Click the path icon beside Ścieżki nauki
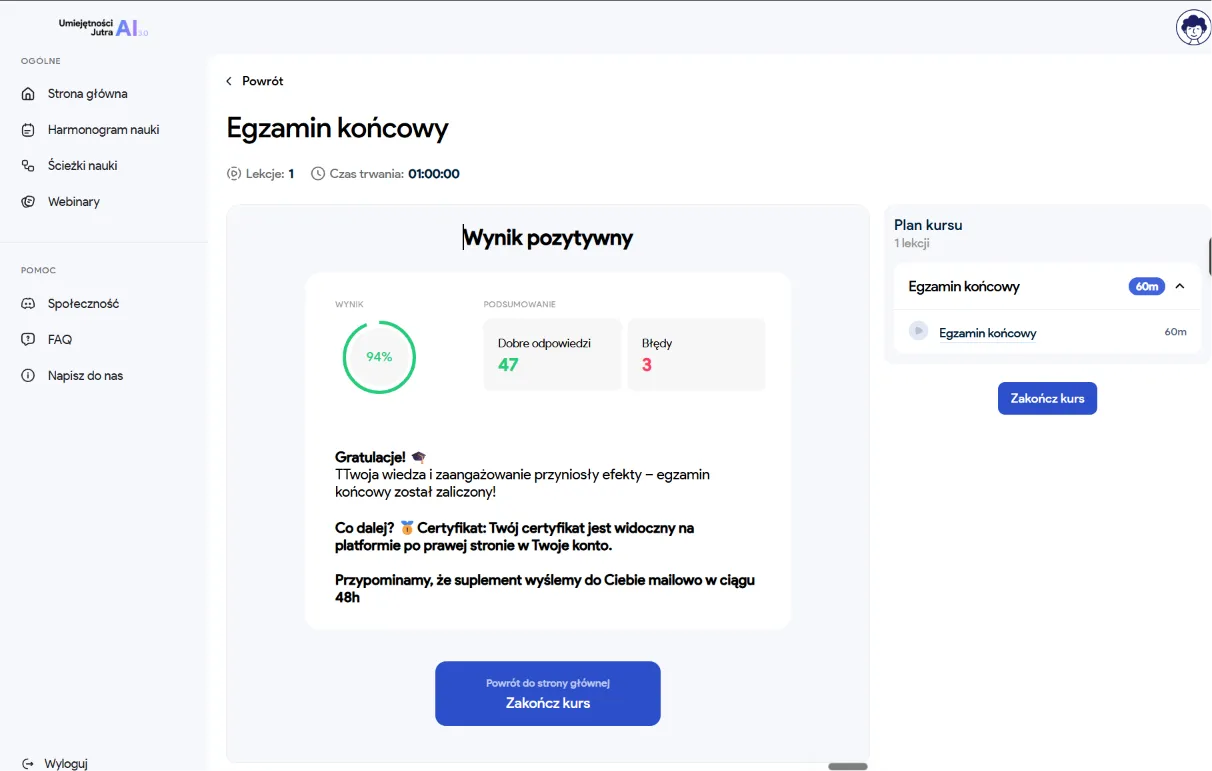This screenshot has width=1212, height=771. 28,166
